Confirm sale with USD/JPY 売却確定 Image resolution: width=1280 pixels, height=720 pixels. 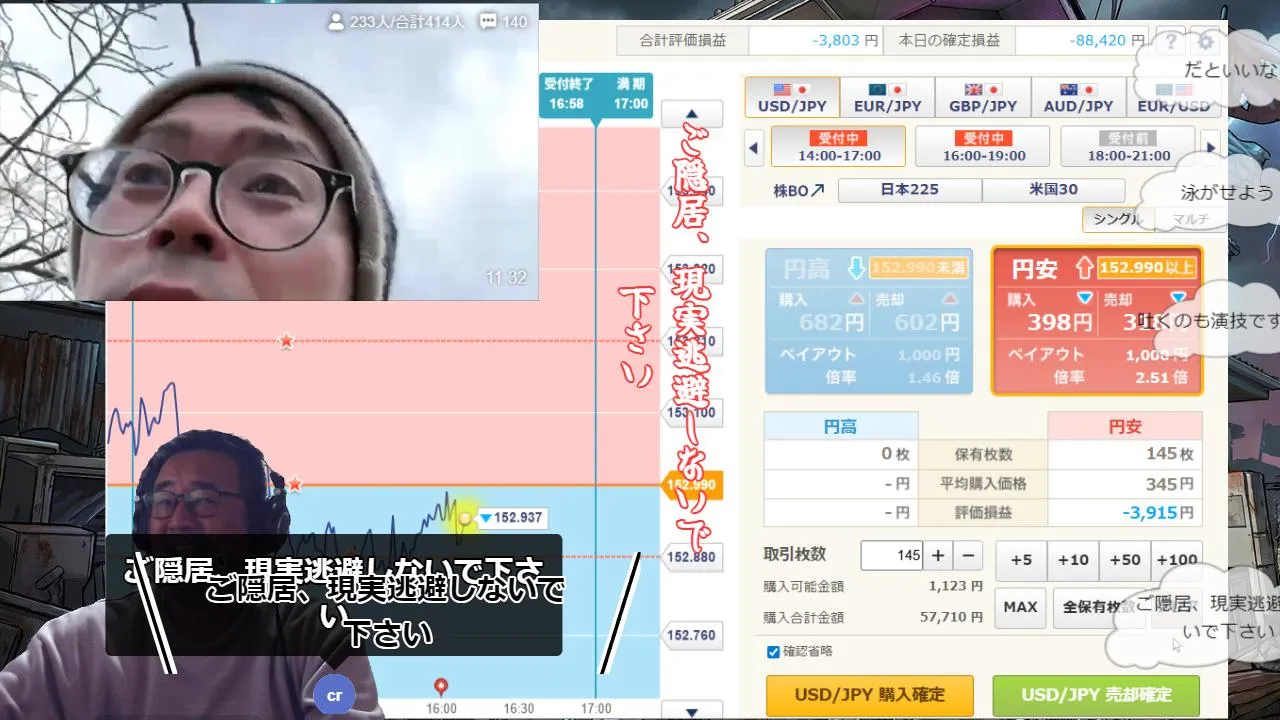point(1096,695)
